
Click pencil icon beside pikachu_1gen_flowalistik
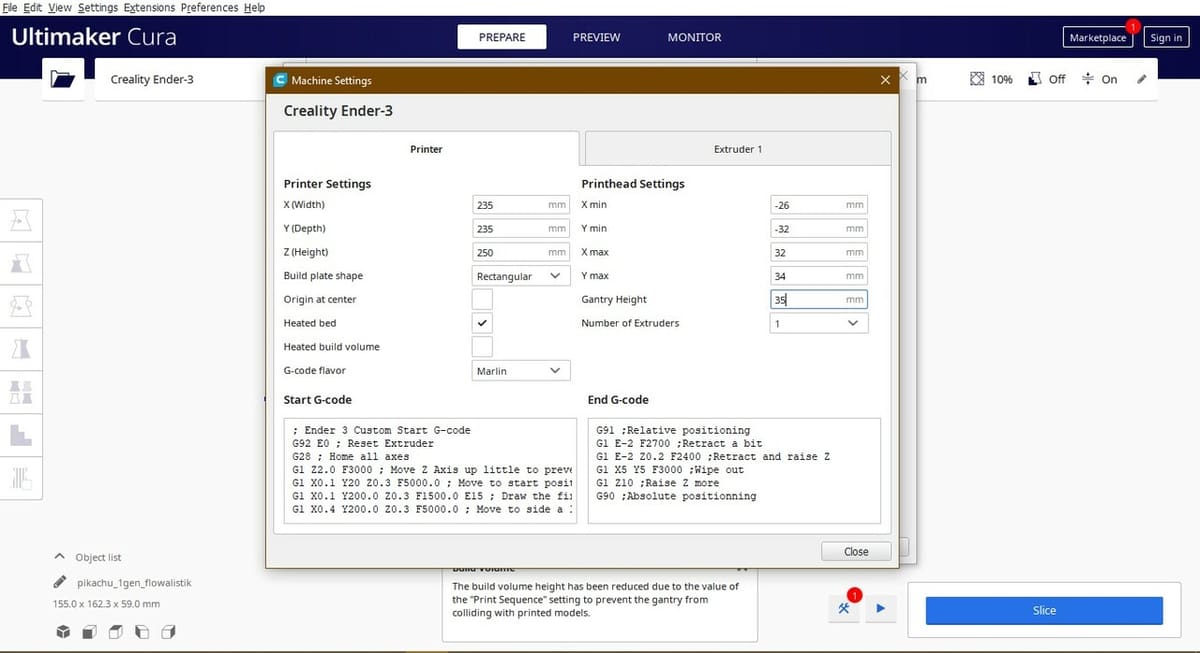(x=60, y=582)
